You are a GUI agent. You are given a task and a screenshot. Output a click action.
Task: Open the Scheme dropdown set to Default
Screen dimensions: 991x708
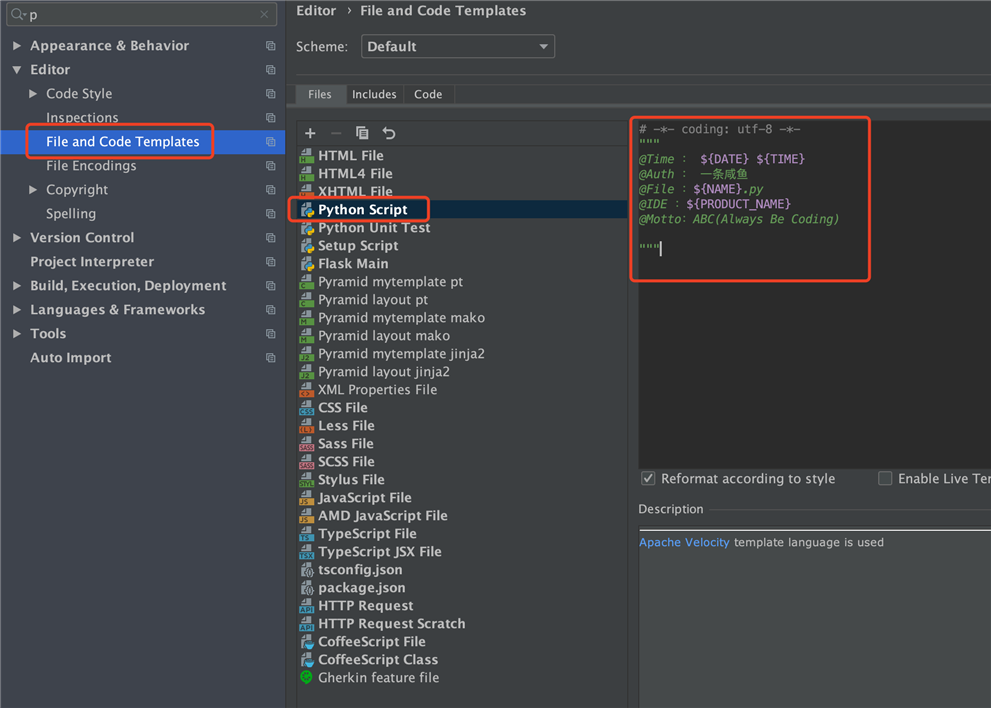point(458,47)
